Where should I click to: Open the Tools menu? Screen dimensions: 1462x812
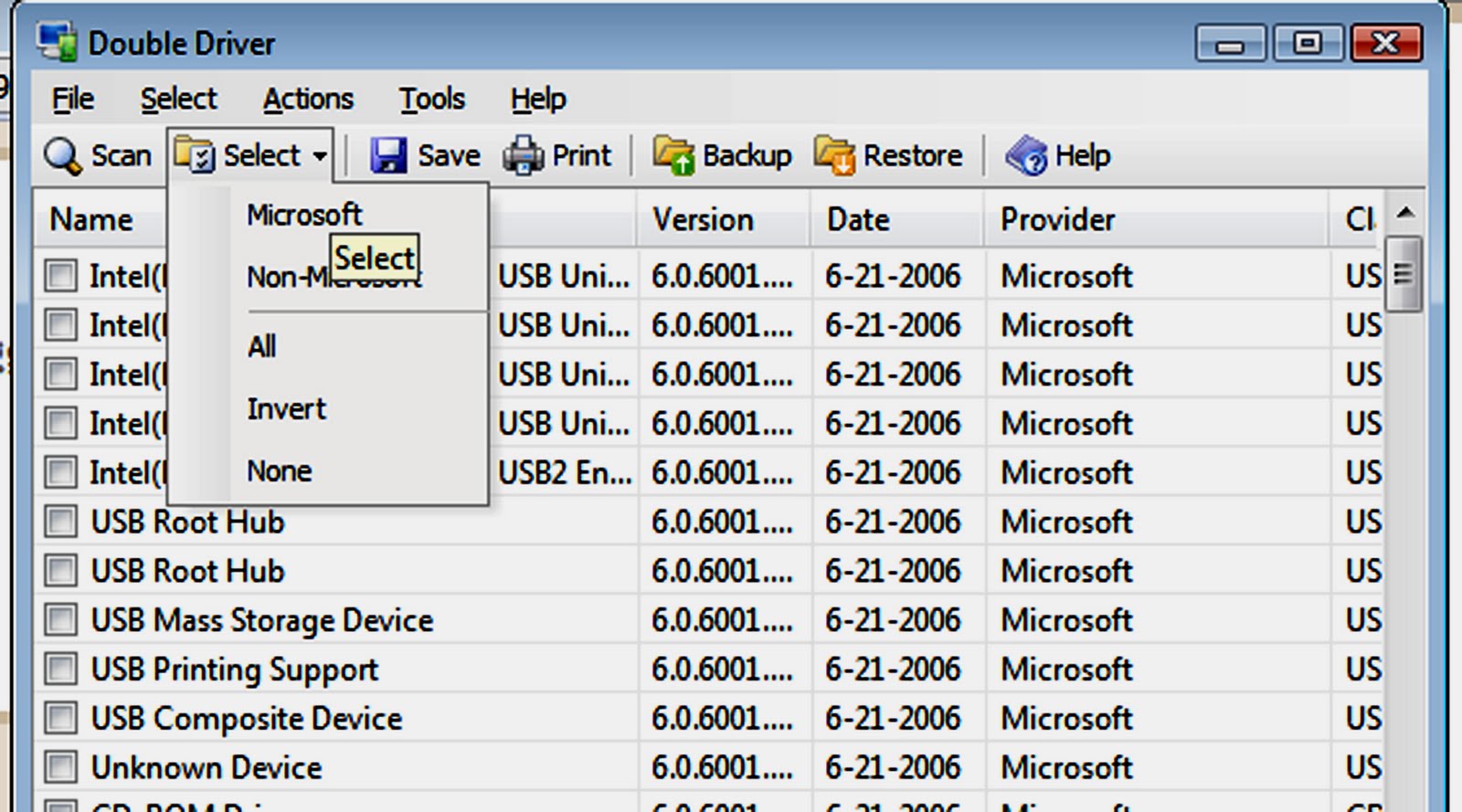(x=432, y=99)
